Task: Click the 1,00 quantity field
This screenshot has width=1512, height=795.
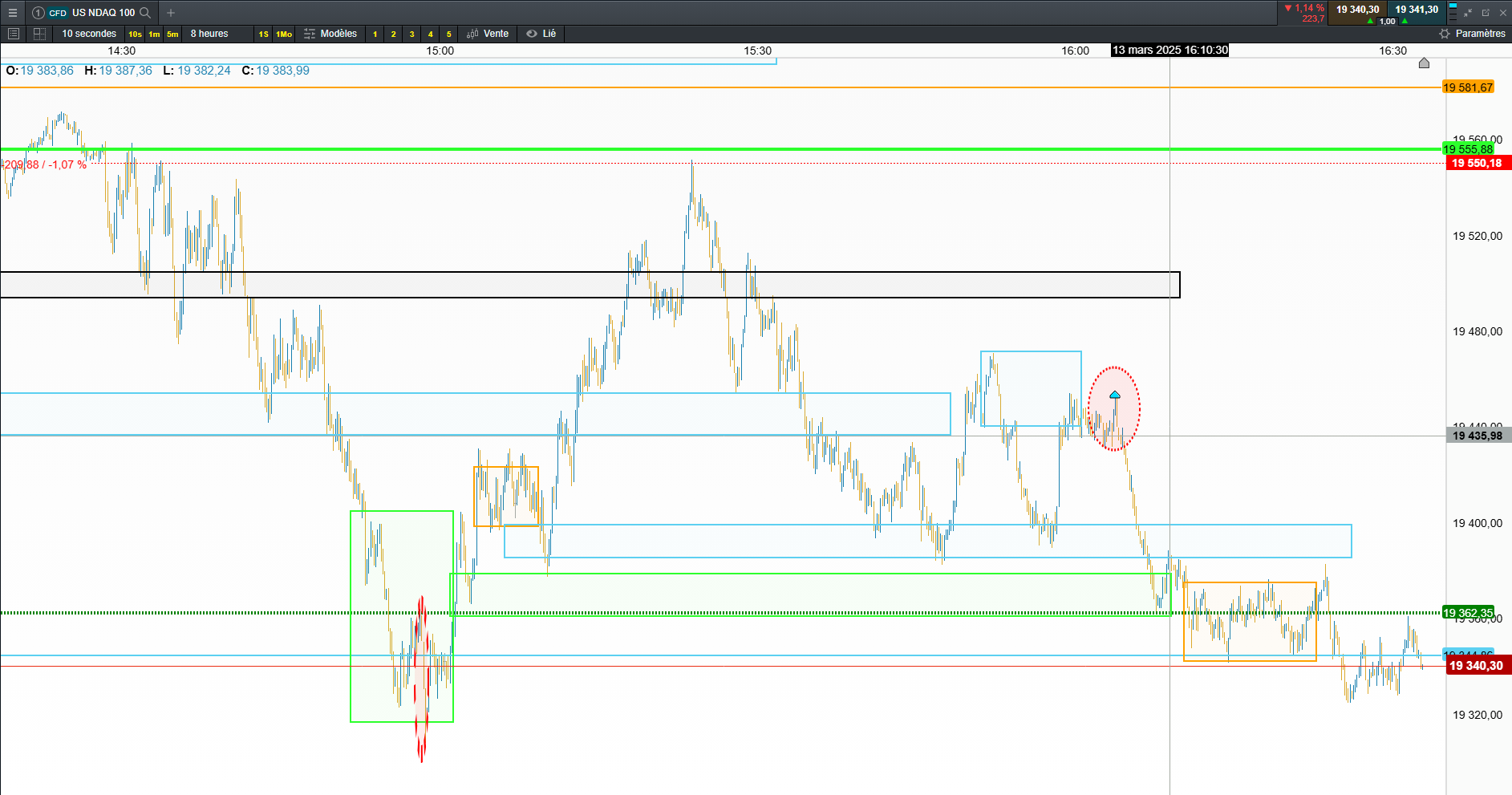Action: [1388, 21]
